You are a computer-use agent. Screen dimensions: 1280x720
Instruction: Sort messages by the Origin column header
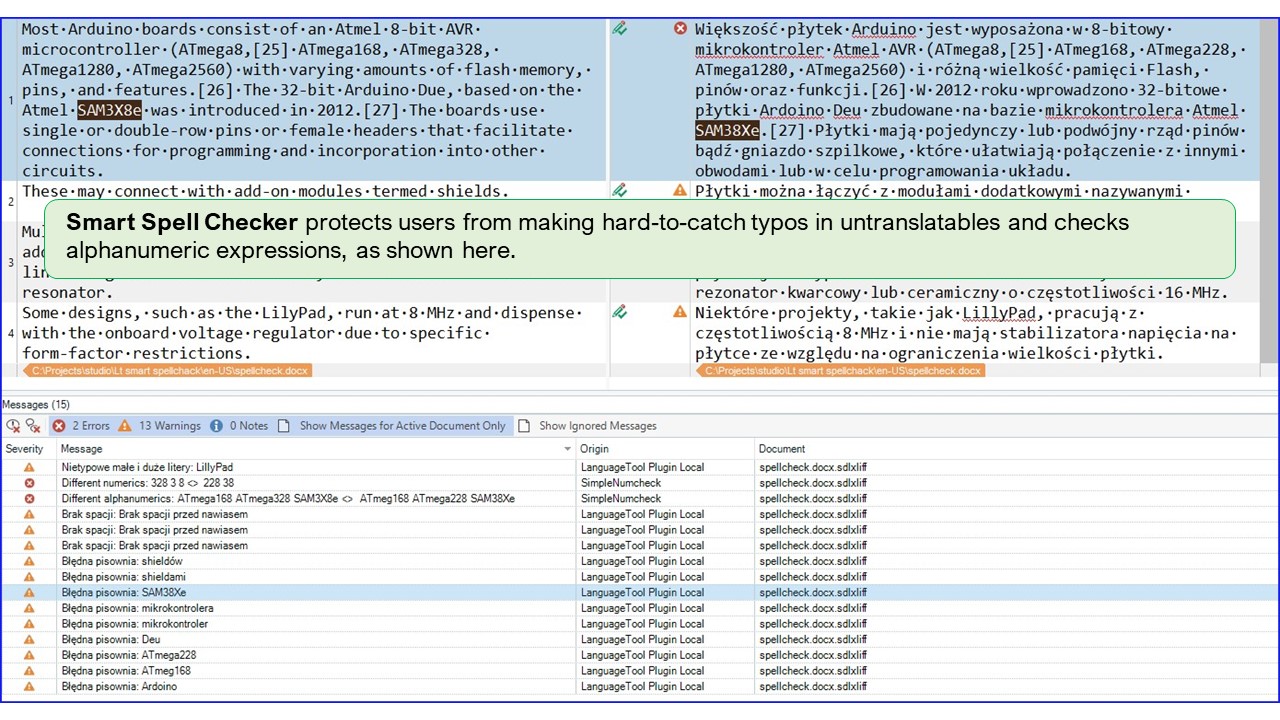pyautogui.click(x=594, y=450)
